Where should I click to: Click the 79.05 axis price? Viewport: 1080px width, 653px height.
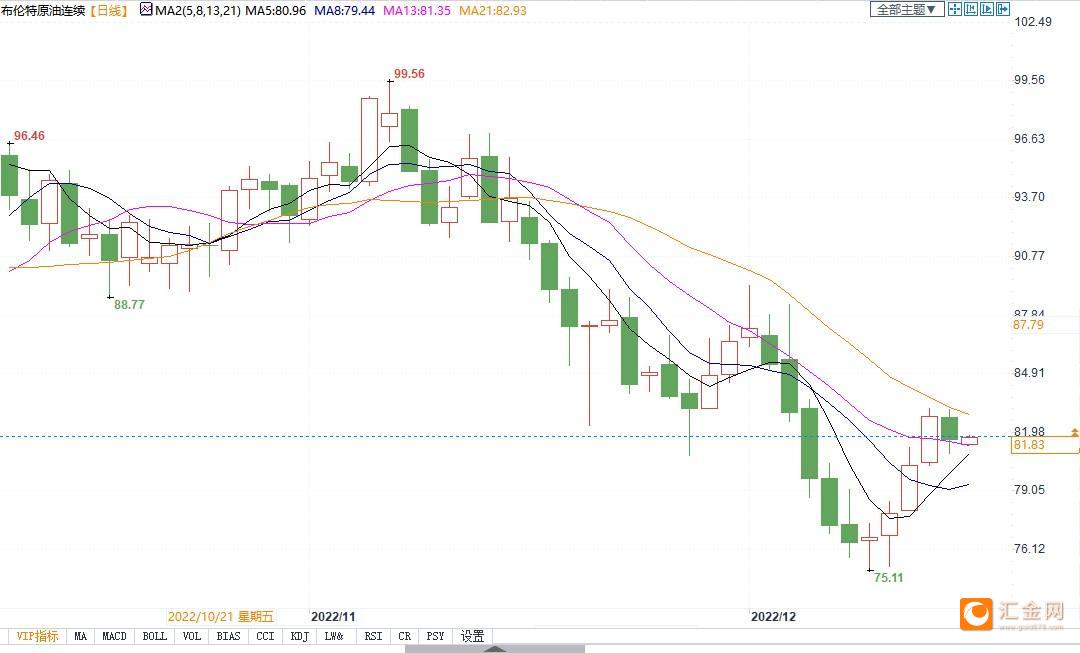[x=1029, y=490]
